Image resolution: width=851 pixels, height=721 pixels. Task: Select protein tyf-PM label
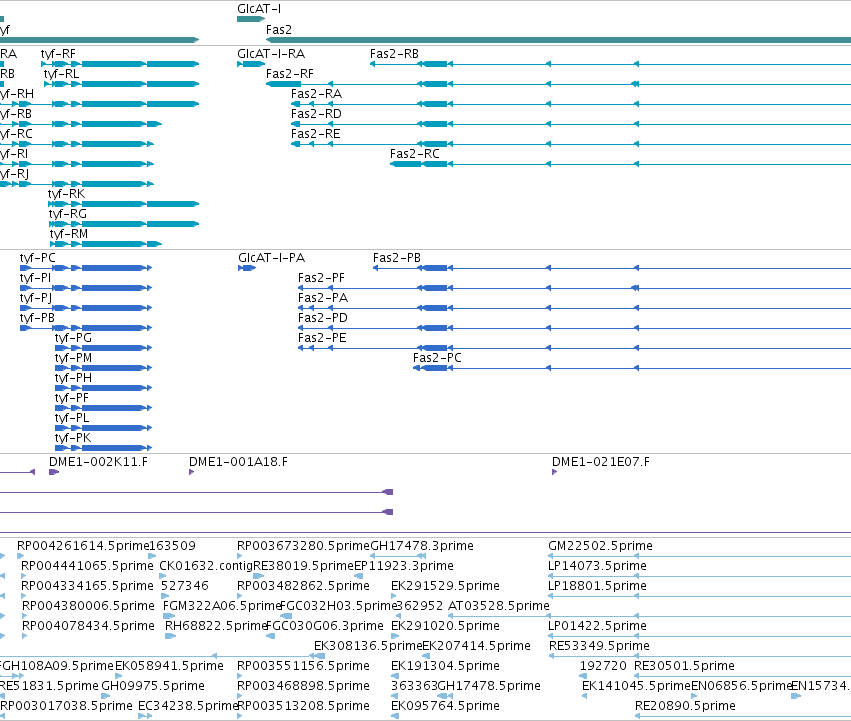[73, 358]
